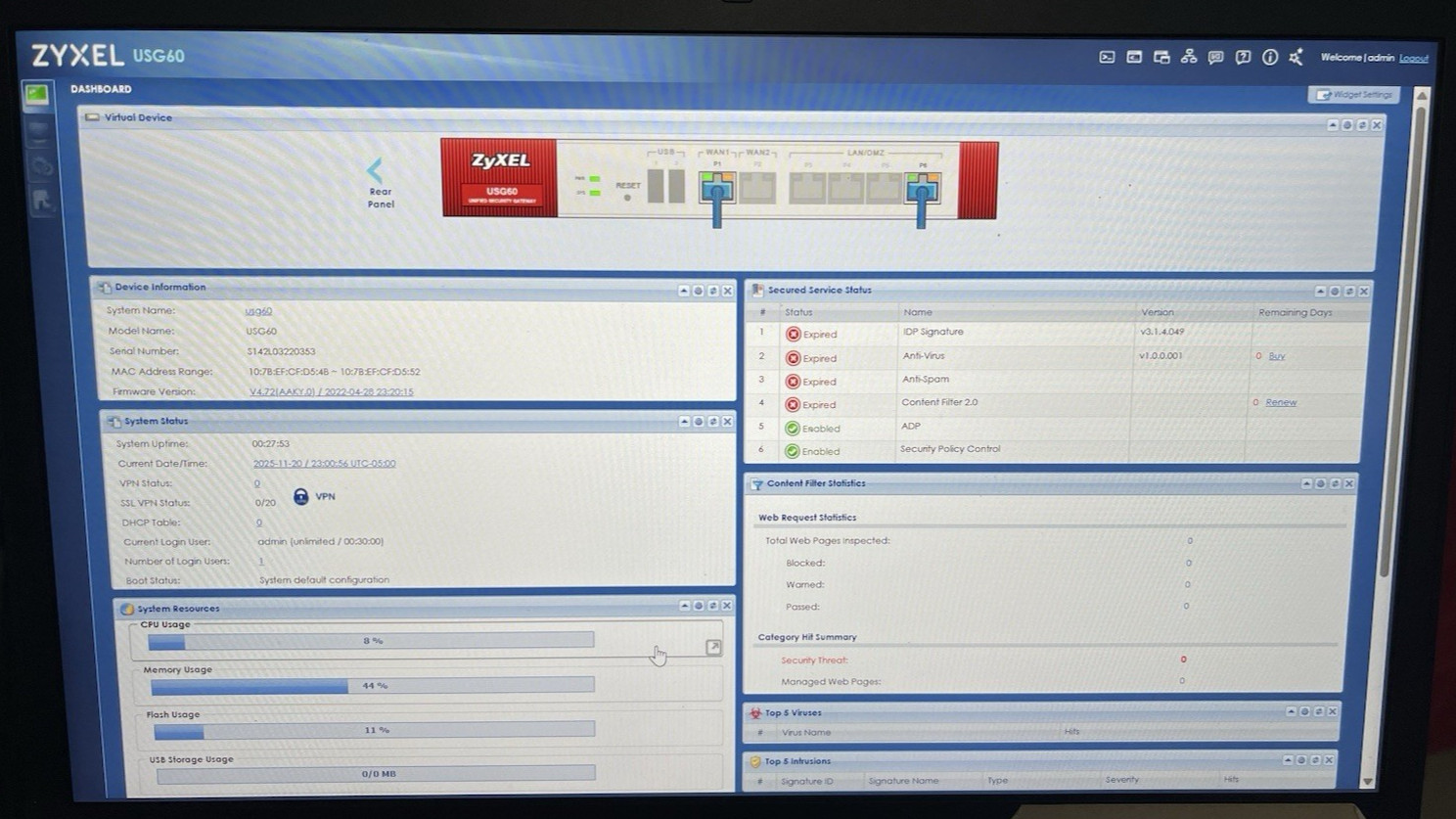Click the Signature Name column header
This screenshot has height=819, width=1456.
pos(903,781)
